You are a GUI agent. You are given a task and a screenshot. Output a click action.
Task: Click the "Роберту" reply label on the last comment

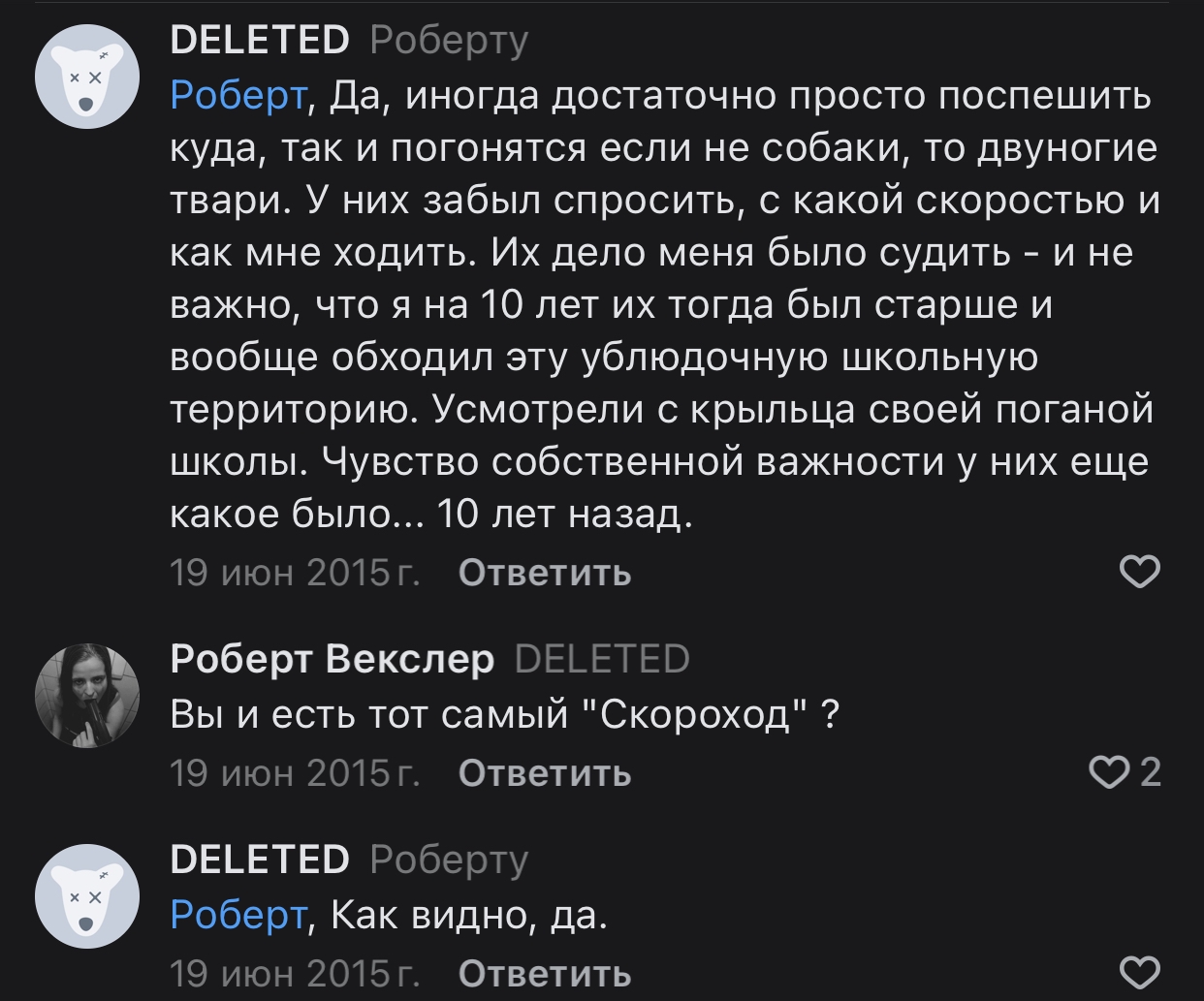click(x=449, y=859)
